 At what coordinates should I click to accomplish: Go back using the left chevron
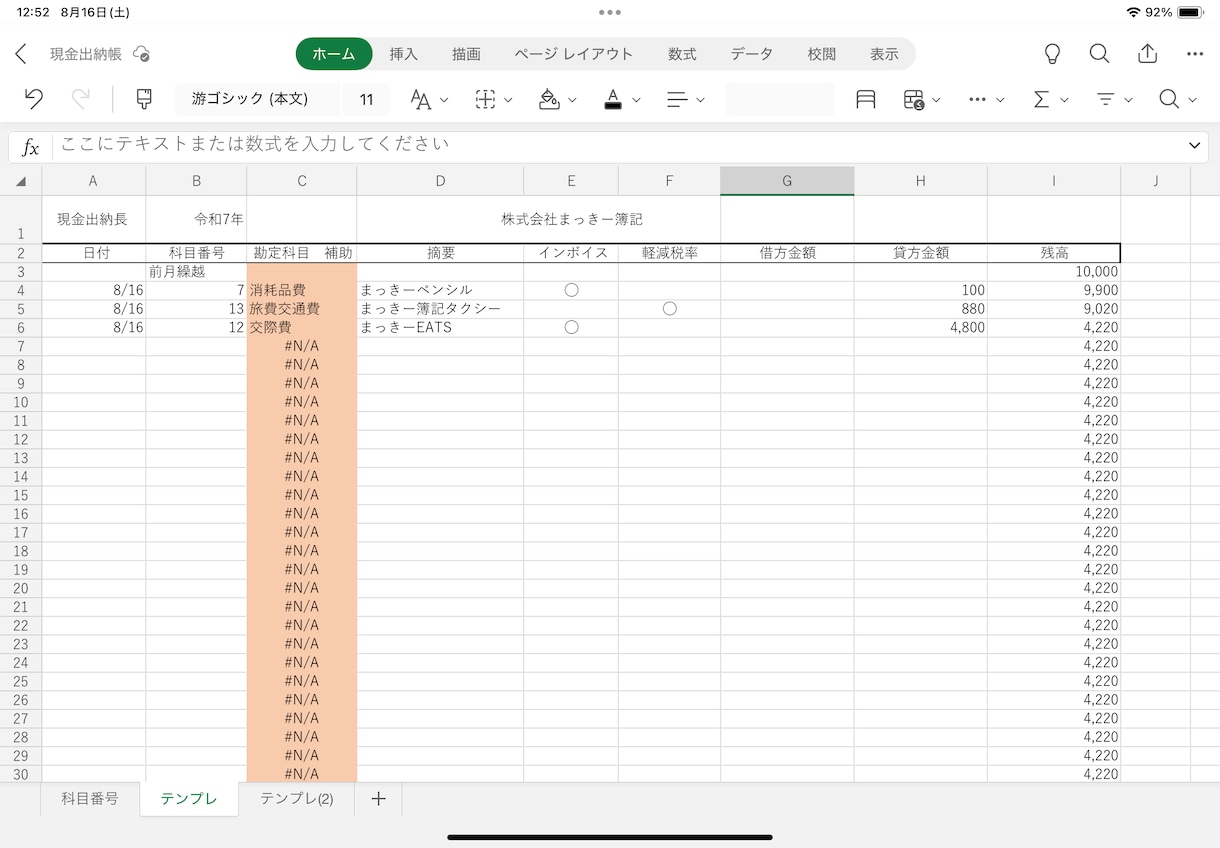point(21,54)
